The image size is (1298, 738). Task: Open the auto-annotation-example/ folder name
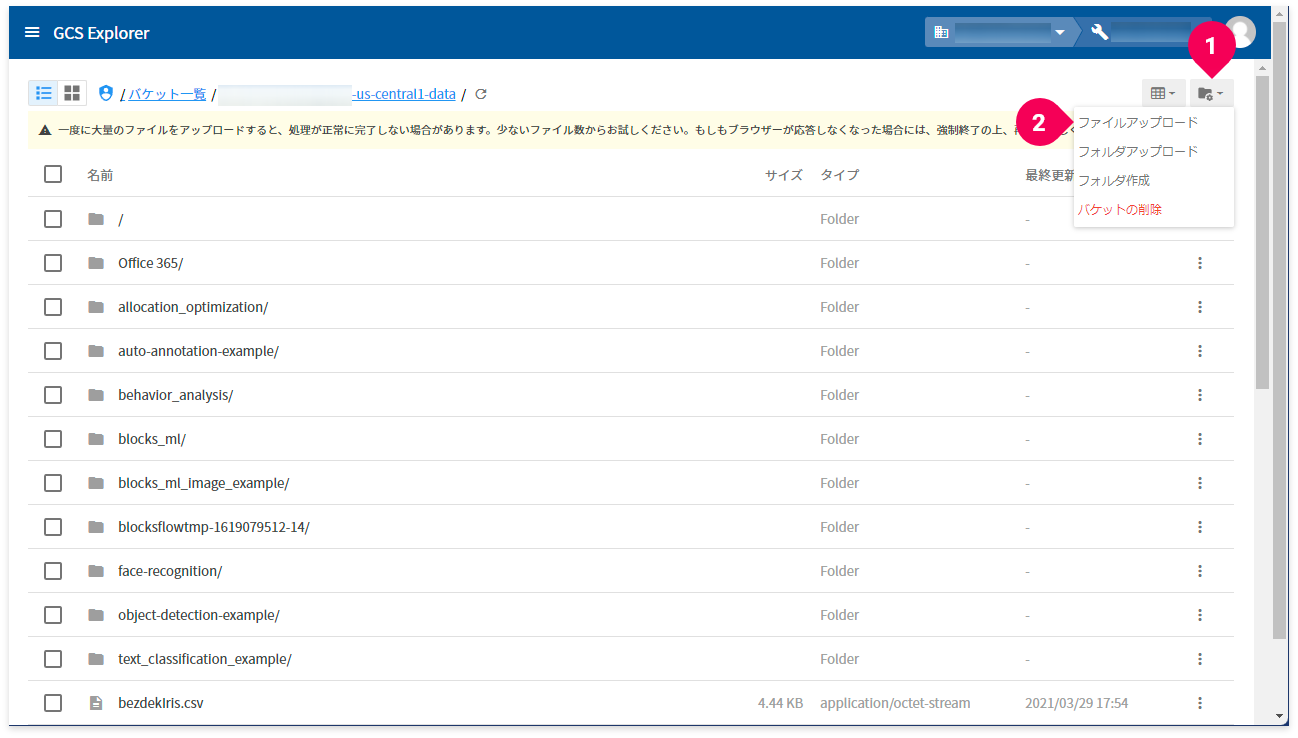coord(198,351)
